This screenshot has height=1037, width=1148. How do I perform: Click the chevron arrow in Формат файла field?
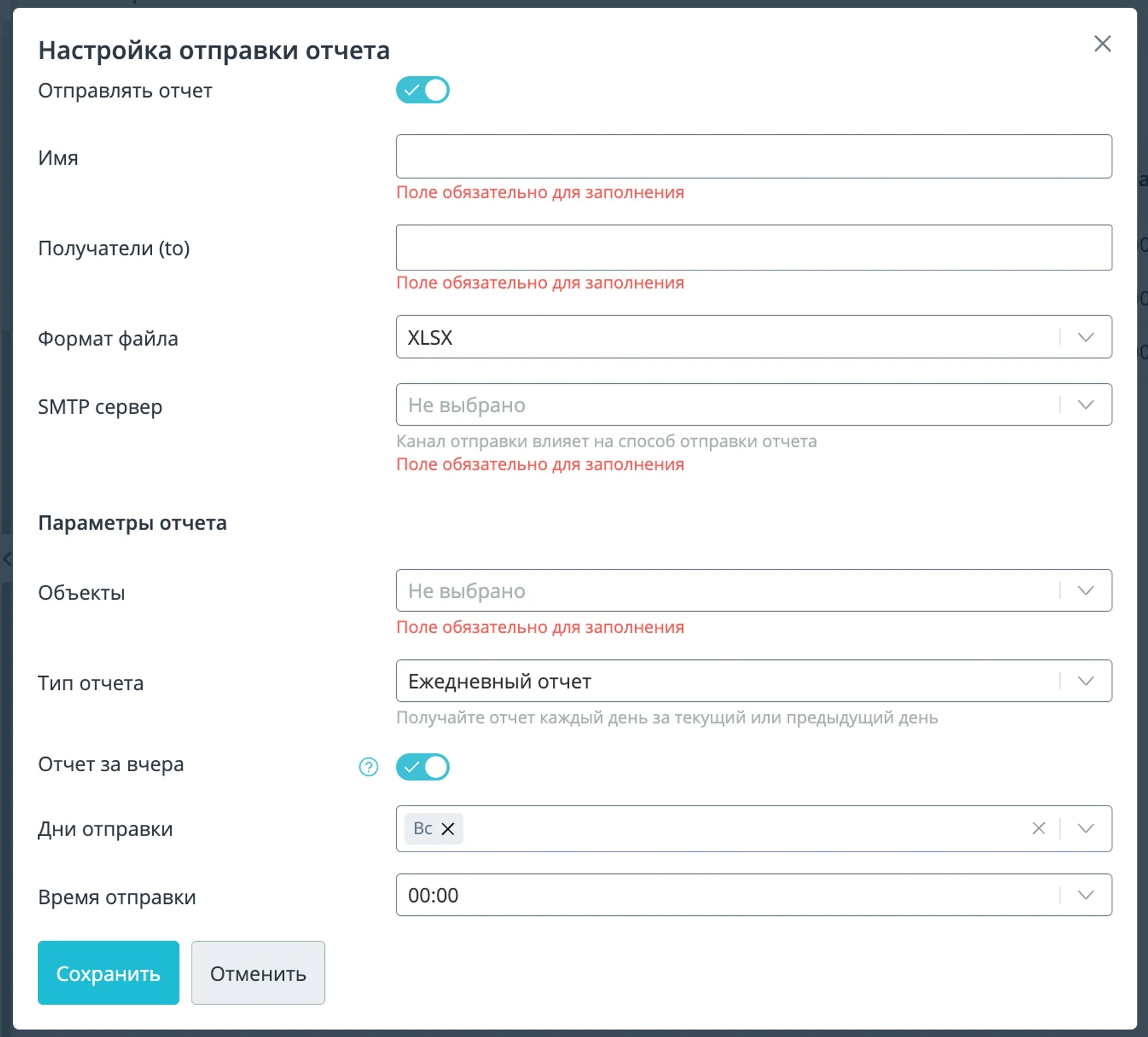tap(1085, 337)
